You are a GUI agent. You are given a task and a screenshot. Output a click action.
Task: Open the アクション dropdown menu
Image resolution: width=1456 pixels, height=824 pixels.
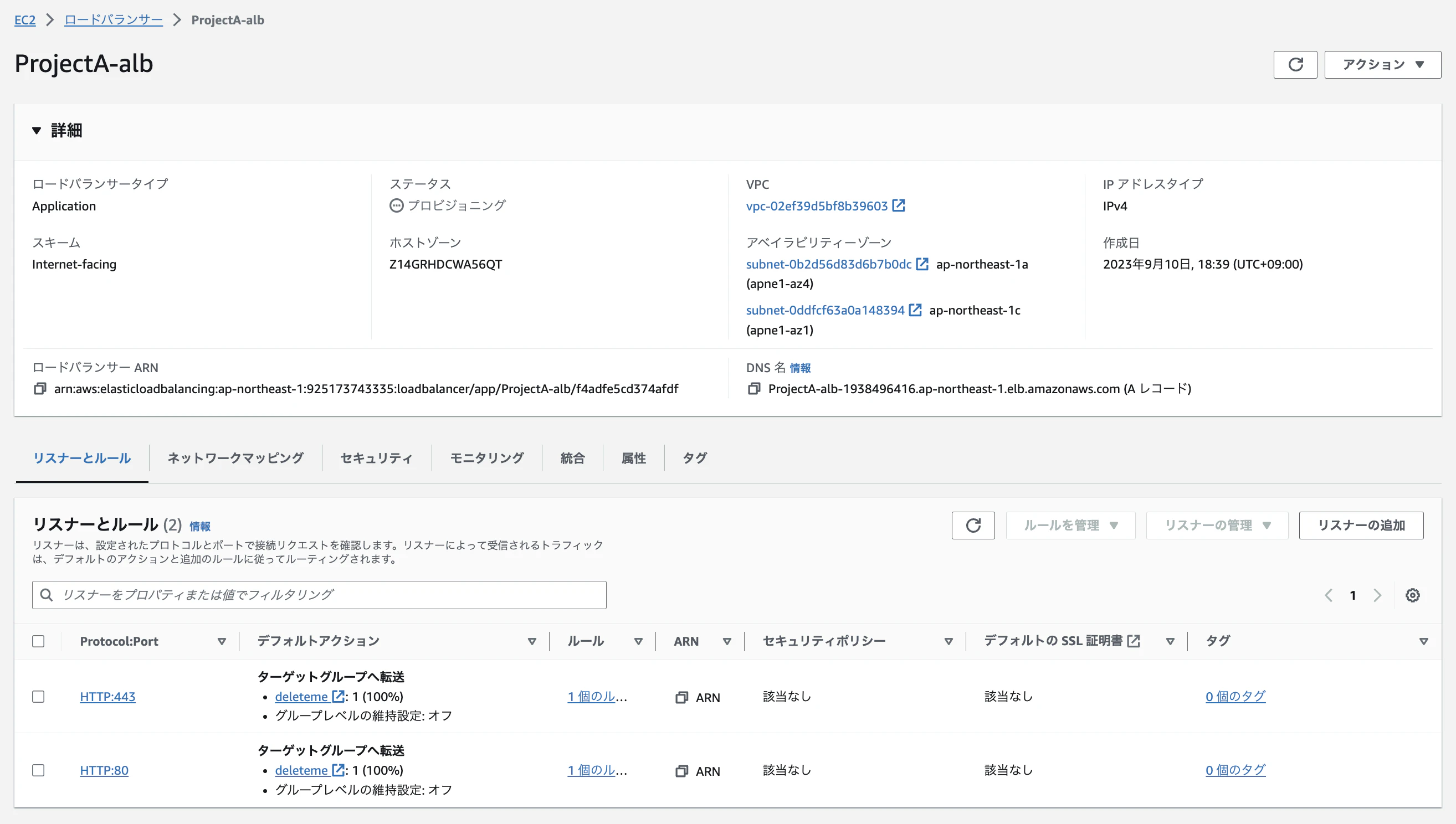[x=1382, y=65]
